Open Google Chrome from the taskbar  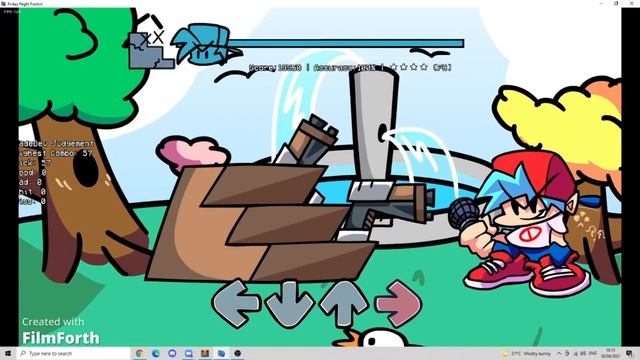click(x=140, y=353)
